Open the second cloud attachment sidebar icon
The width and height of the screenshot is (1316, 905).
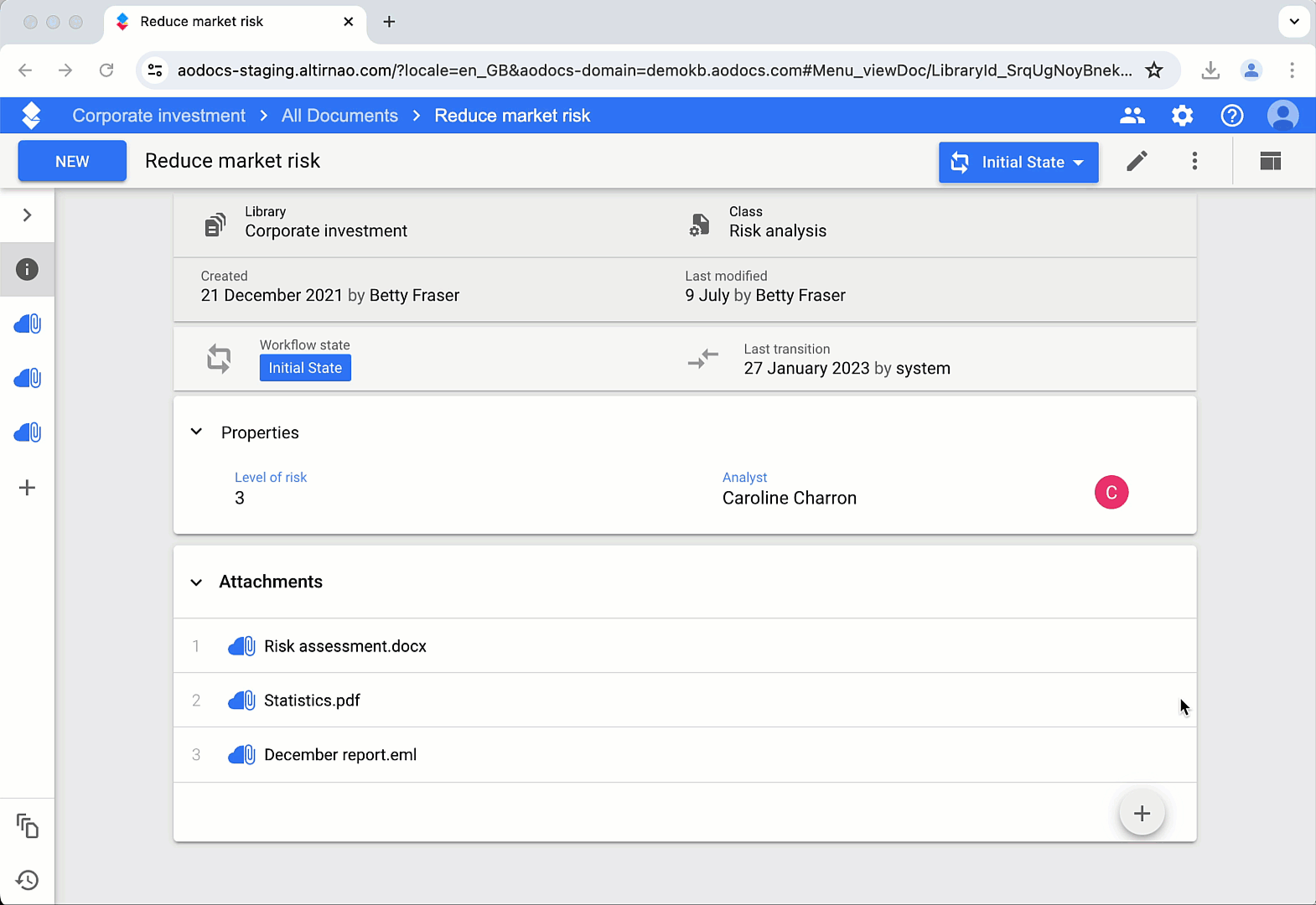pyautogui.click(x=28, y=378)
